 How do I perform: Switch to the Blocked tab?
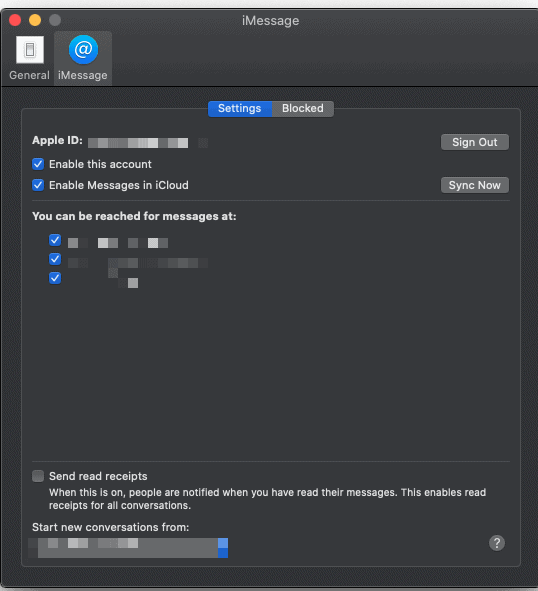click(x=303, y=109)
